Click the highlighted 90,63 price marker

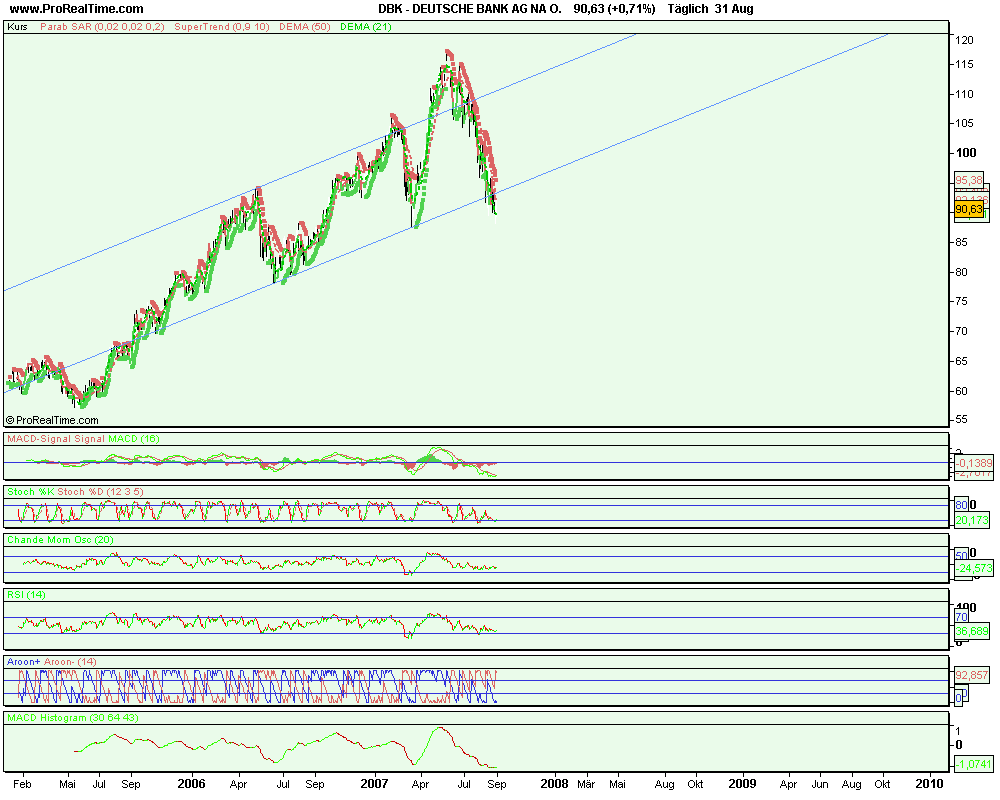click(968, 209)
